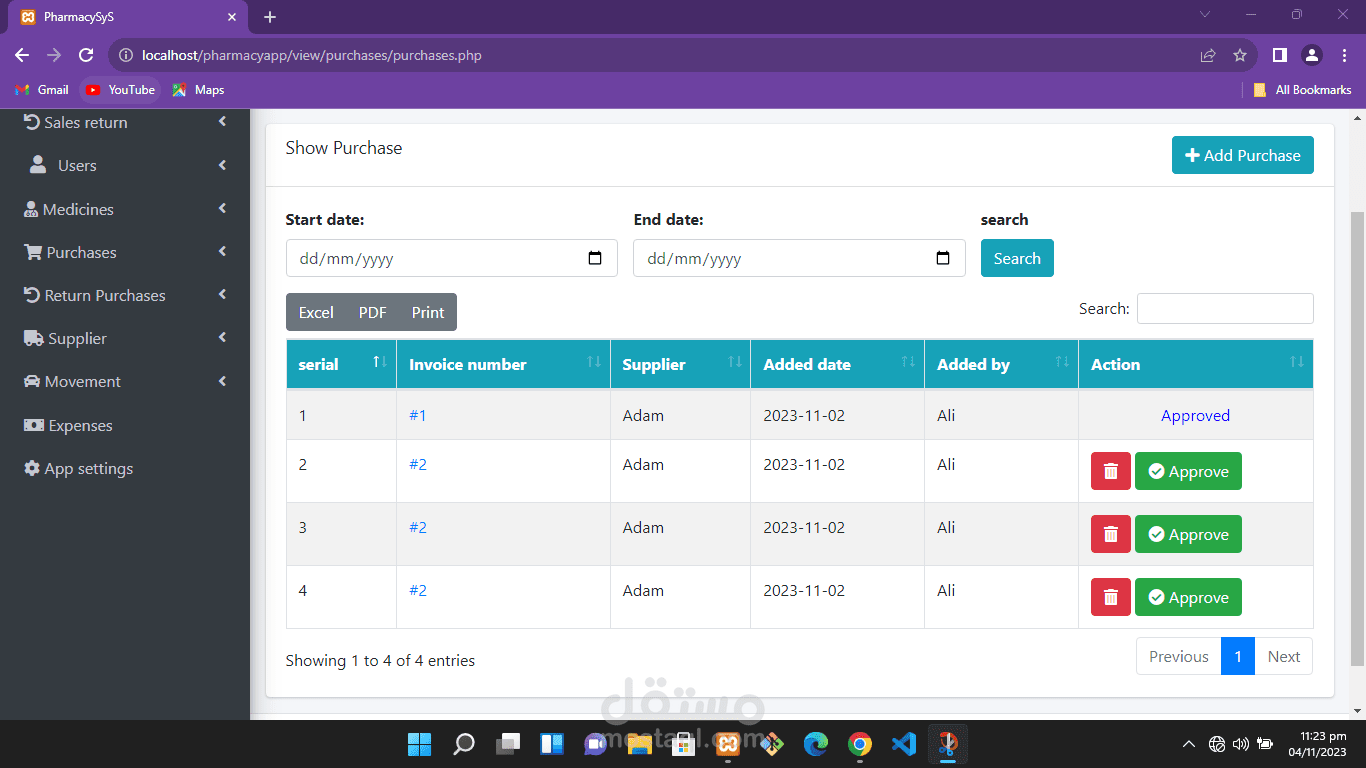Click the Add Purchase button

click(x=1243, y=155)
